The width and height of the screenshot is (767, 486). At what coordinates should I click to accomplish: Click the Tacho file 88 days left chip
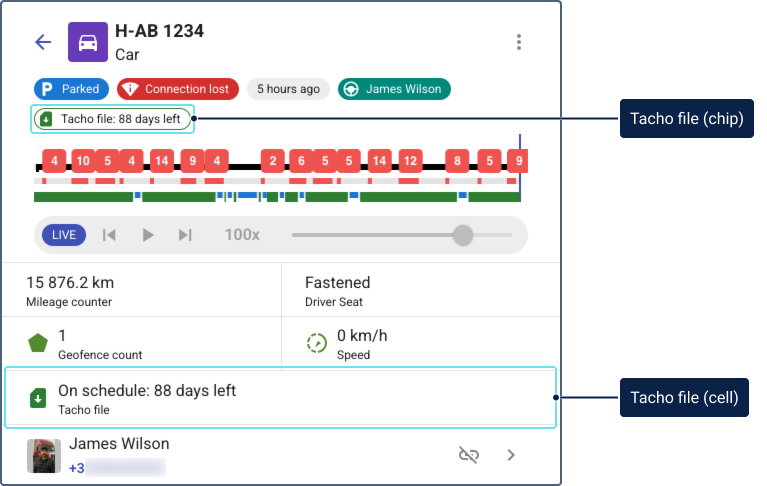[x=113, y=119]
